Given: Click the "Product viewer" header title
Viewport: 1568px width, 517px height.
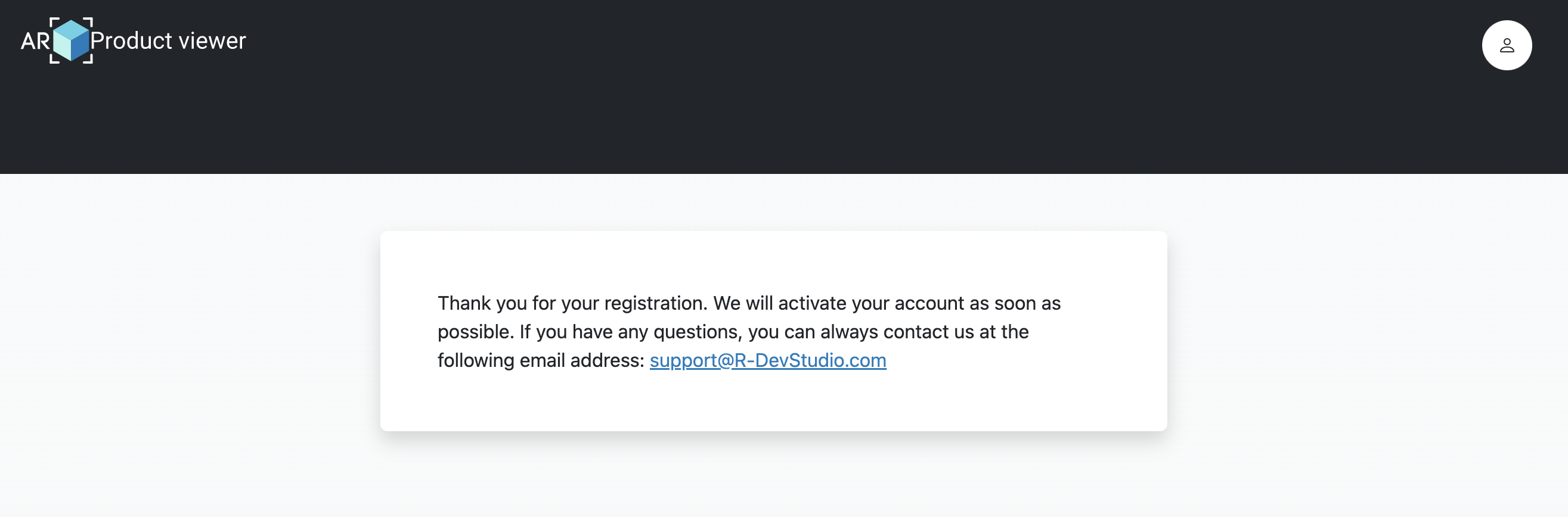Looking at the screenshot, I should coord(168,41).
